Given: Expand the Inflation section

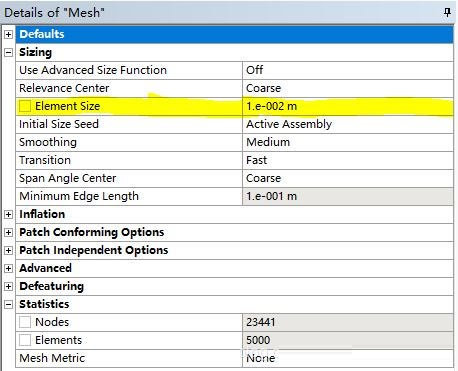Looking at the screenshot, I should pos(9,214).
